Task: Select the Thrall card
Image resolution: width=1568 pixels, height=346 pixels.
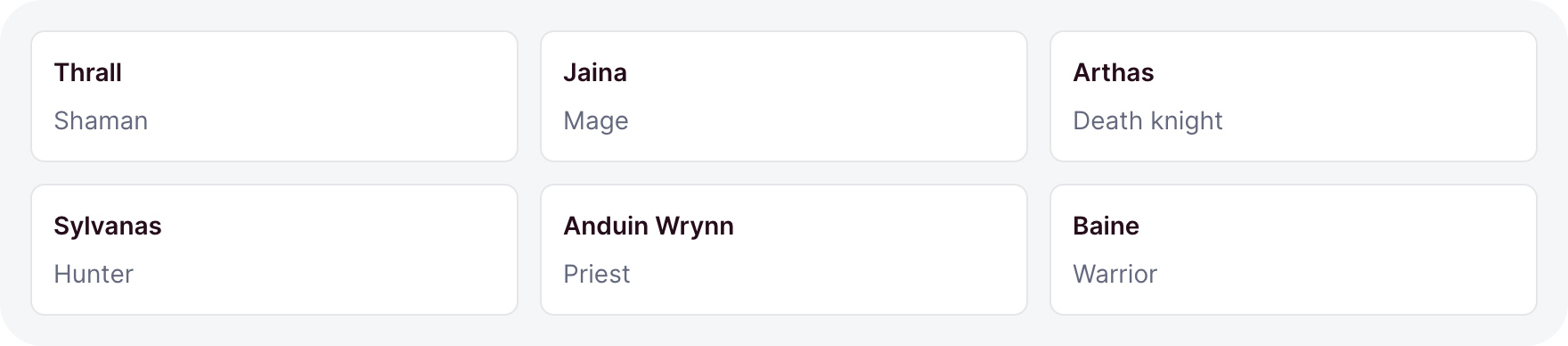Action: (x=274, y=96)
